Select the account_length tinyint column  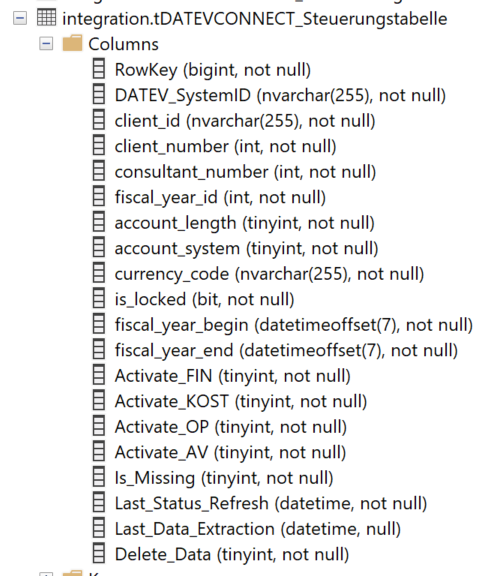tap(244, 223)
